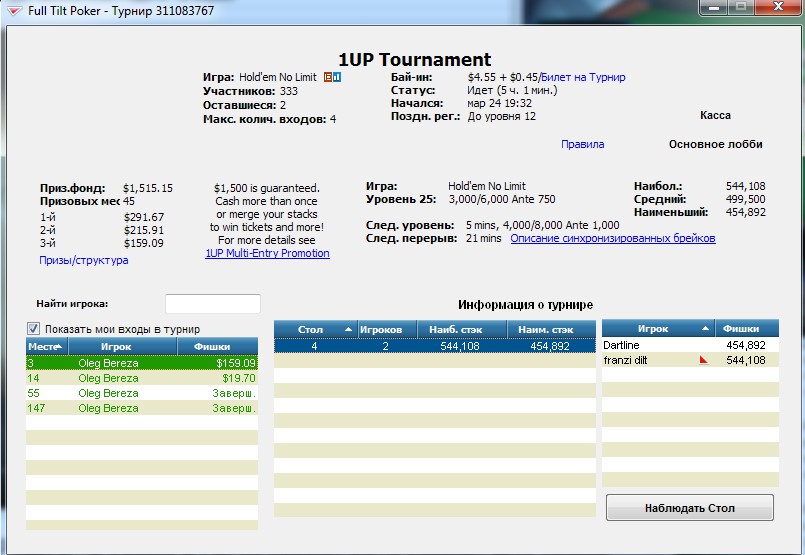This screenshot has height=555, width=805.
Task: Click the Наблюдать Стол button
Action: [689, 508]
